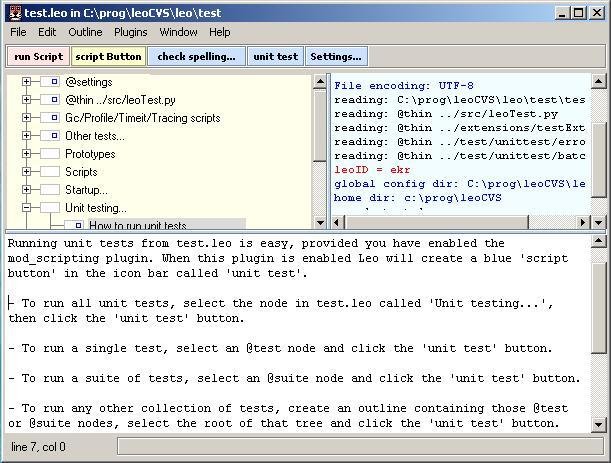
Task: Click log pane vertical scrollbar thumb
Action: 598,160
